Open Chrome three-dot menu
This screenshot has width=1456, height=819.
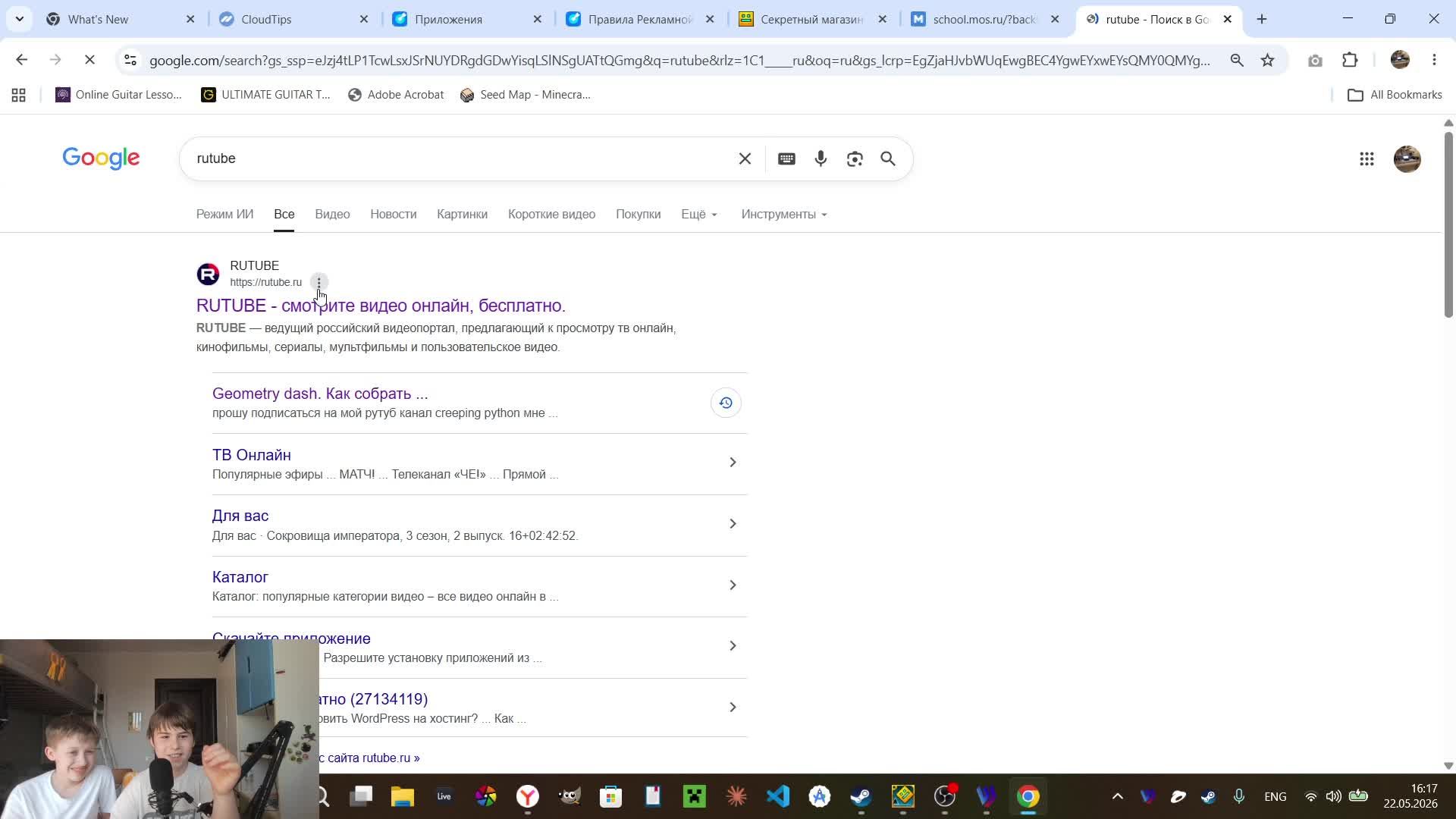1434,60
